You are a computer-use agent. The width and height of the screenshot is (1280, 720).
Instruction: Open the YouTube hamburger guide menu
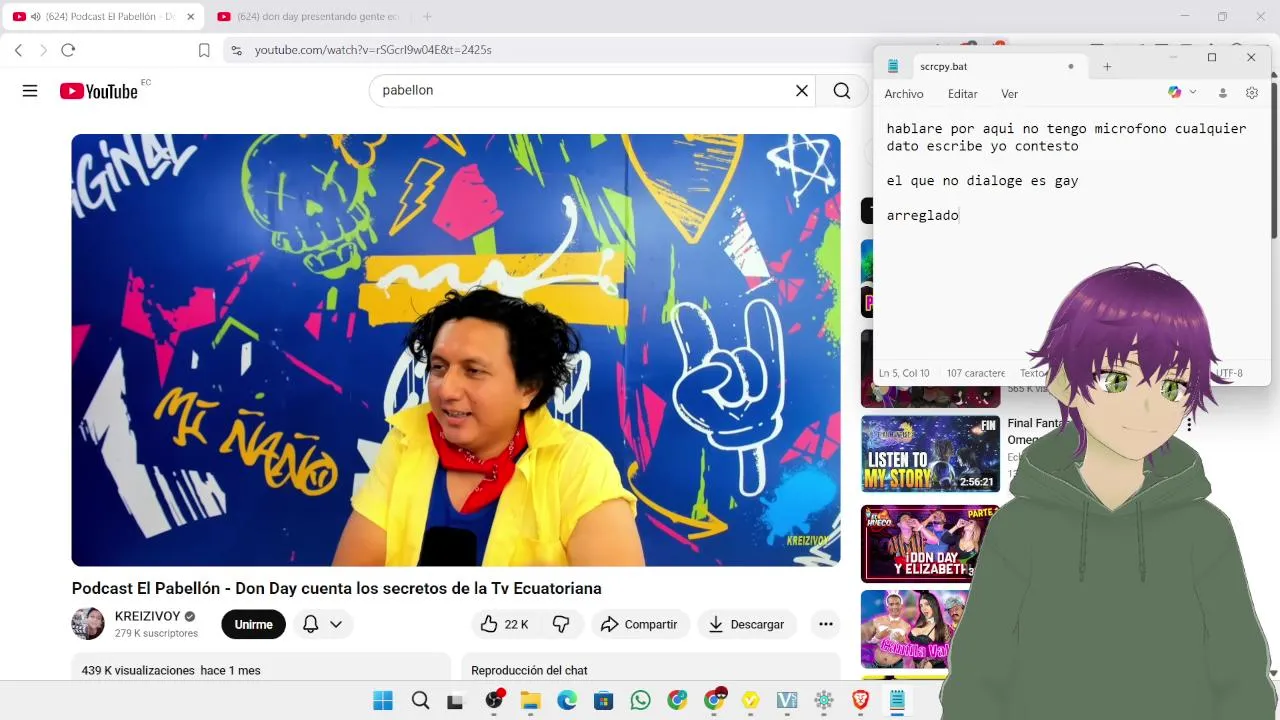click(x=30, y=91)
